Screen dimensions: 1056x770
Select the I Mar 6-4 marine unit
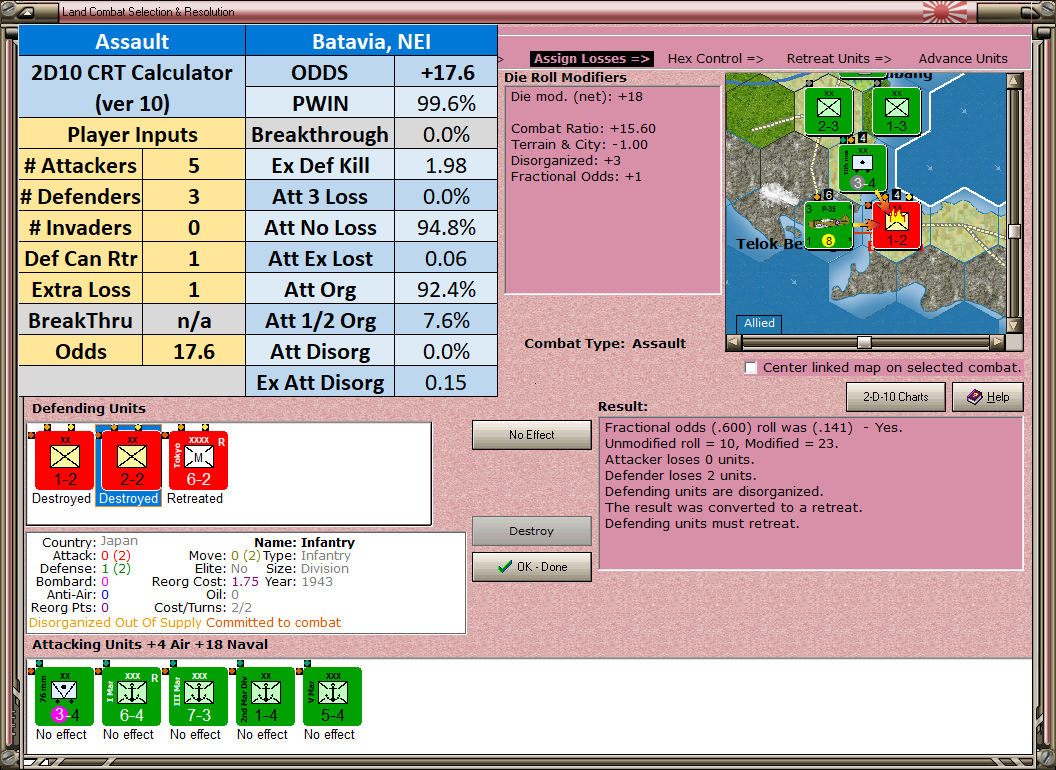(131, 696)
